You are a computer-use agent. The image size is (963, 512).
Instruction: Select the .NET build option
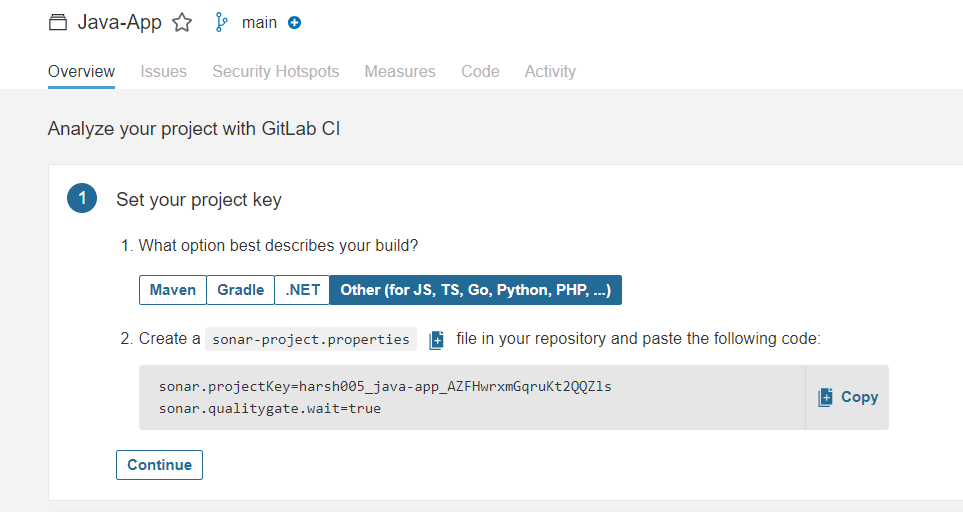point(302,290)
